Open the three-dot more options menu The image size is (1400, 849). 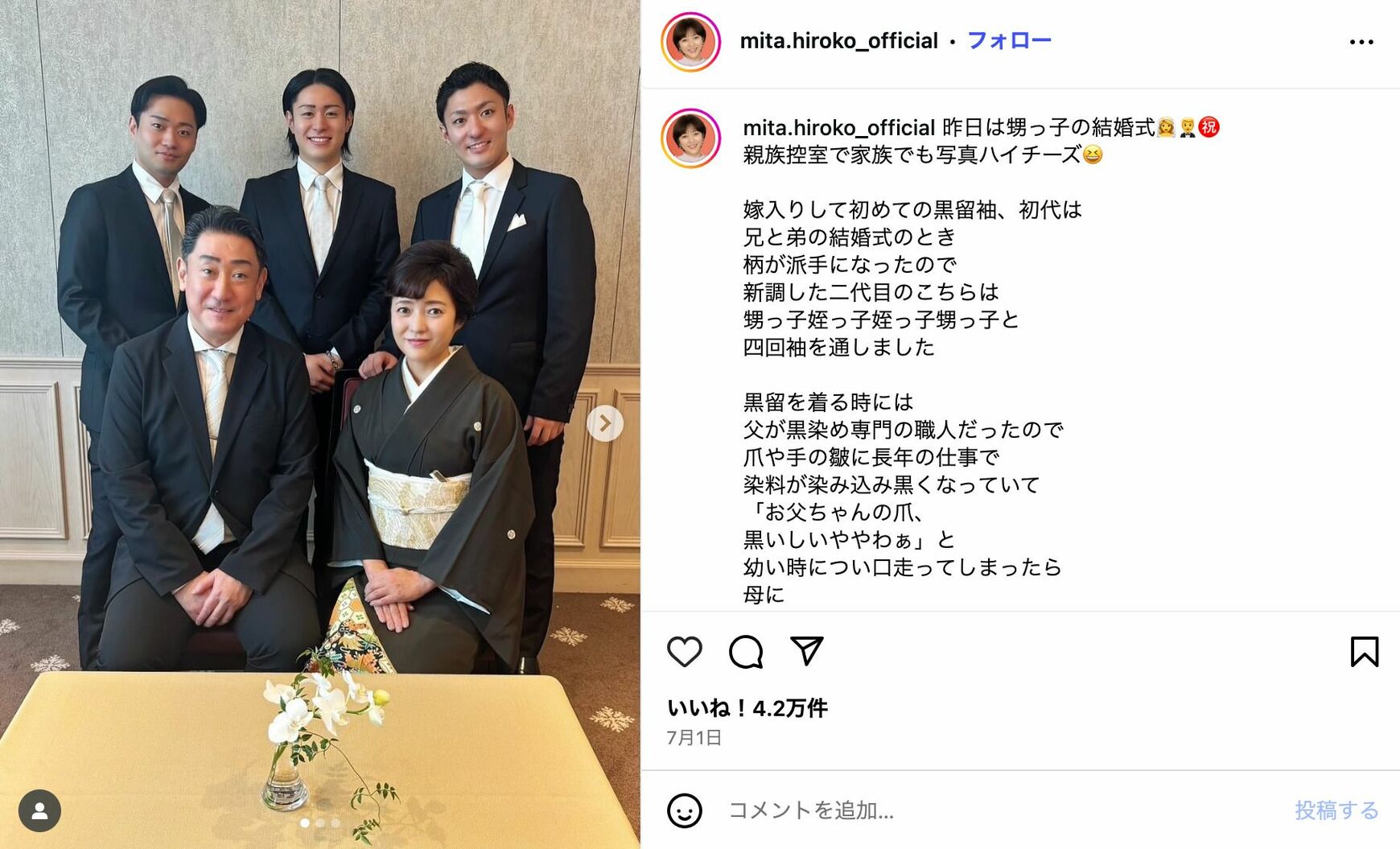point(1361,42)
